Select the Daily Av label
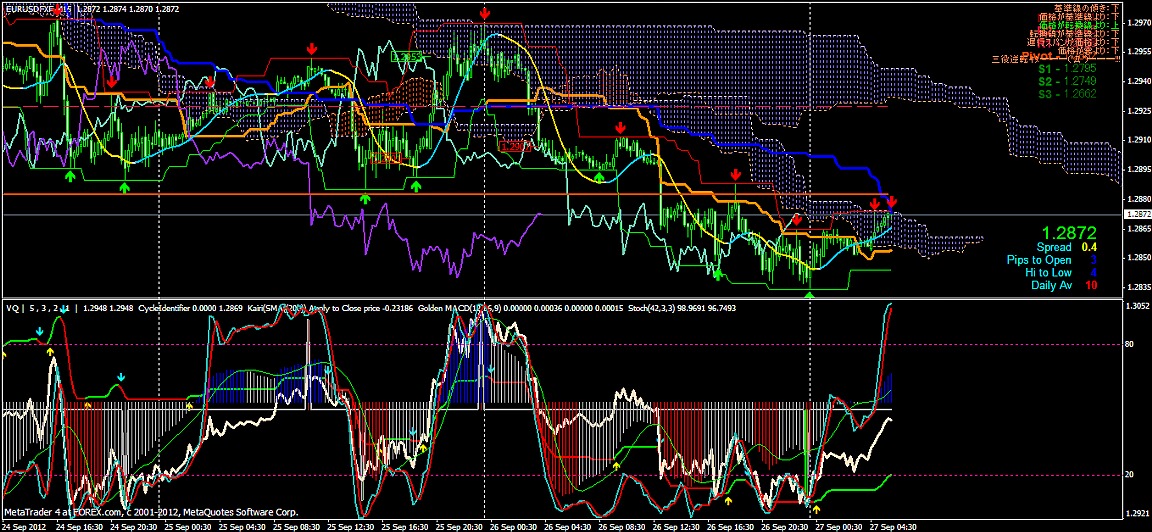1152x532 pixels. tap(1051, 285)
